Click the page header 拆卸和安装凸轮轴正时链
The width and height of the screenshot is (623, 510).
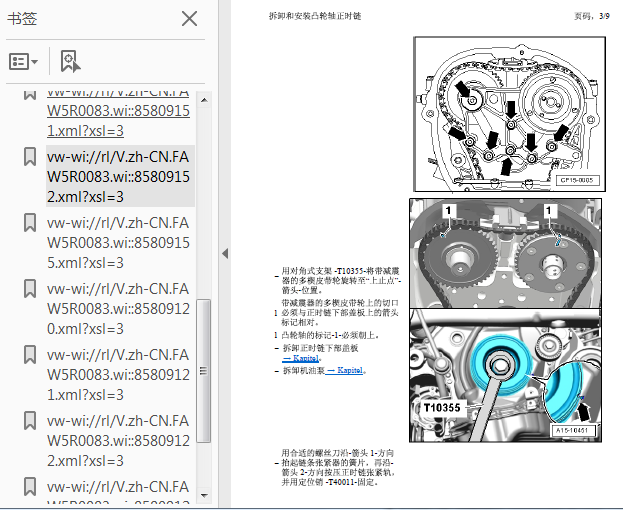coord(315,16)
